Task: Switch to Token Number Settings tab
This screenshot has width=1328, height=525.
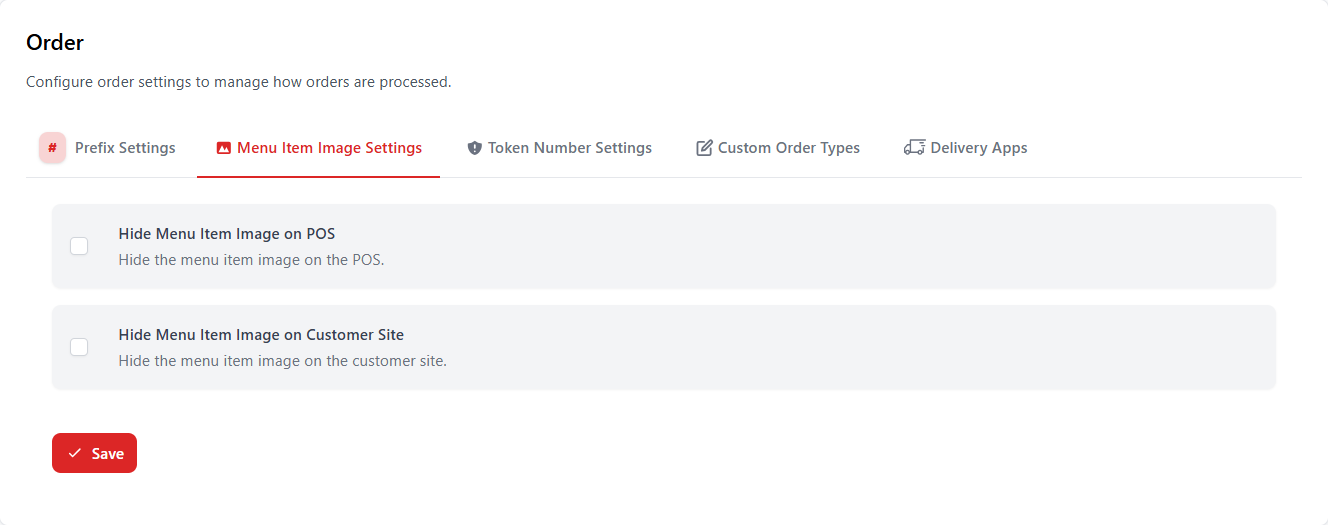Action: (569, 148)
